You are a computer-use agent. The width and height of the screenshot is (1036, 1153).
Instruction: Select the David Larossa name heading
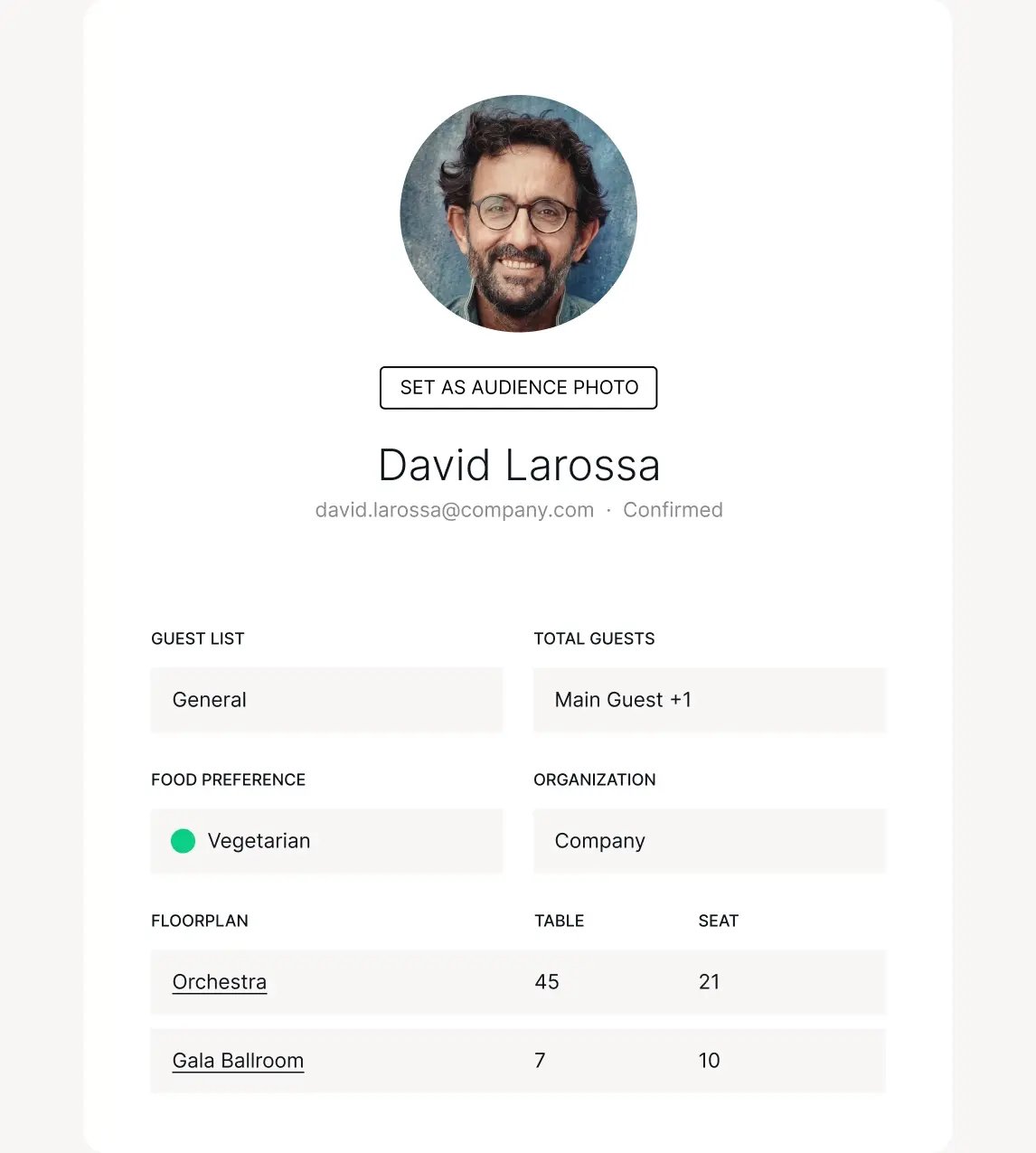click(519, 466)
